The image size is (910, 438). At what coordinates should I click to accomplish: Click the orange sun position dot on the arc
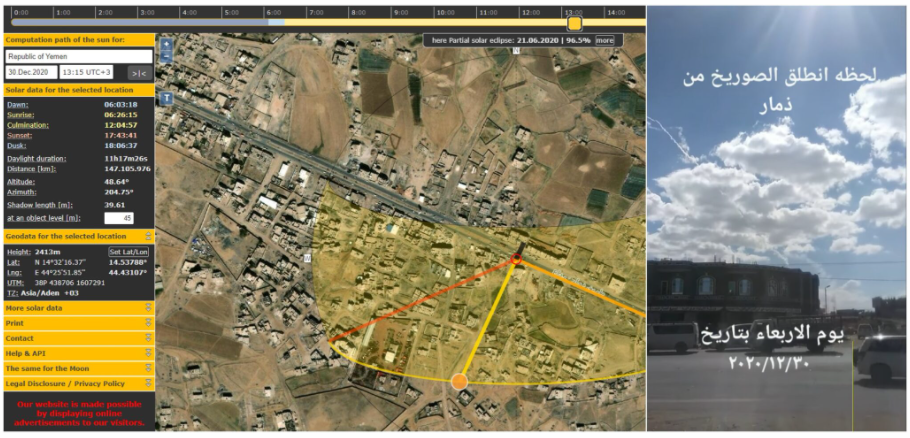coord(459,382)
